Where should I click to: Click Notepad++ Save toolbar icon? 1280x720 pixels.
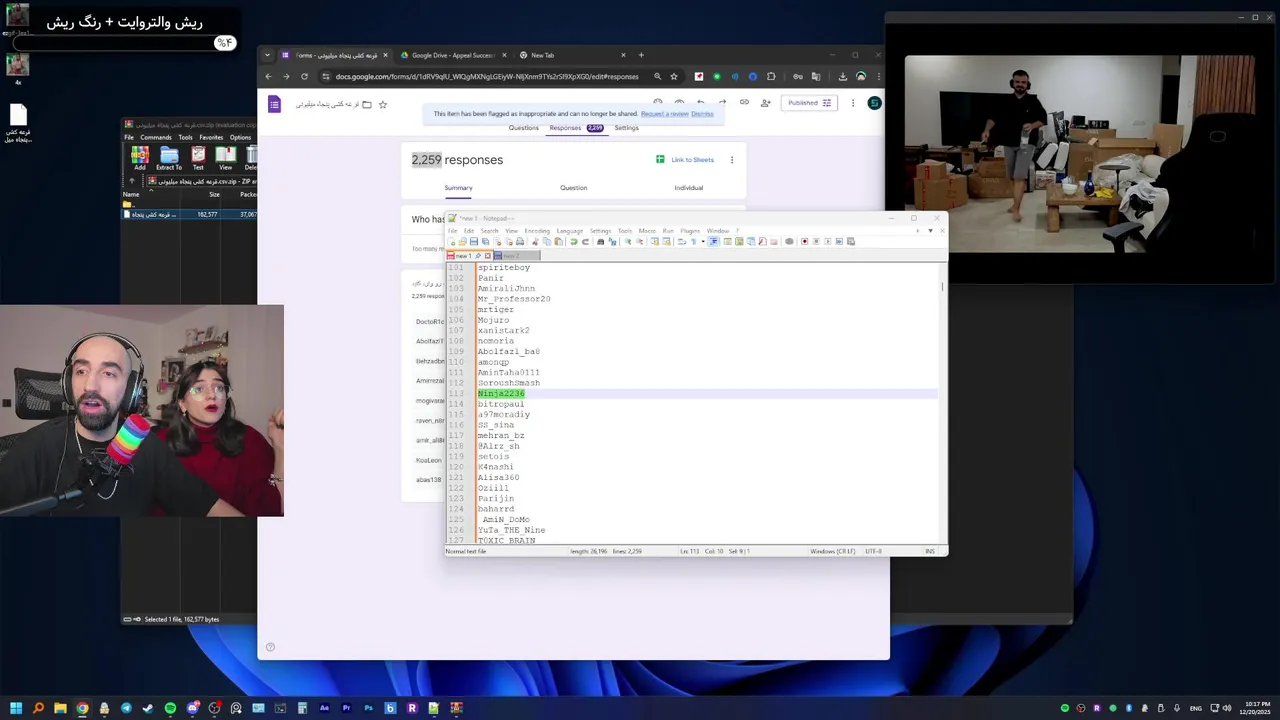(474, 241)
